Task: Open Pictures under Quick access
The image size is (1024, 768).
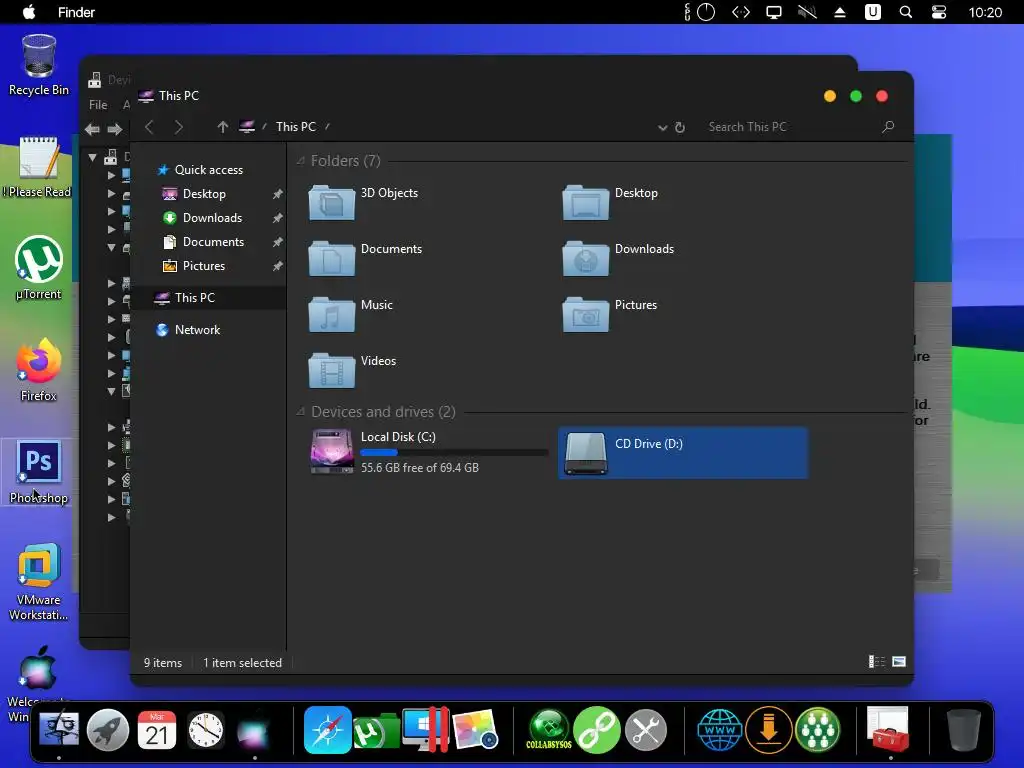Action: coord(202,266)
